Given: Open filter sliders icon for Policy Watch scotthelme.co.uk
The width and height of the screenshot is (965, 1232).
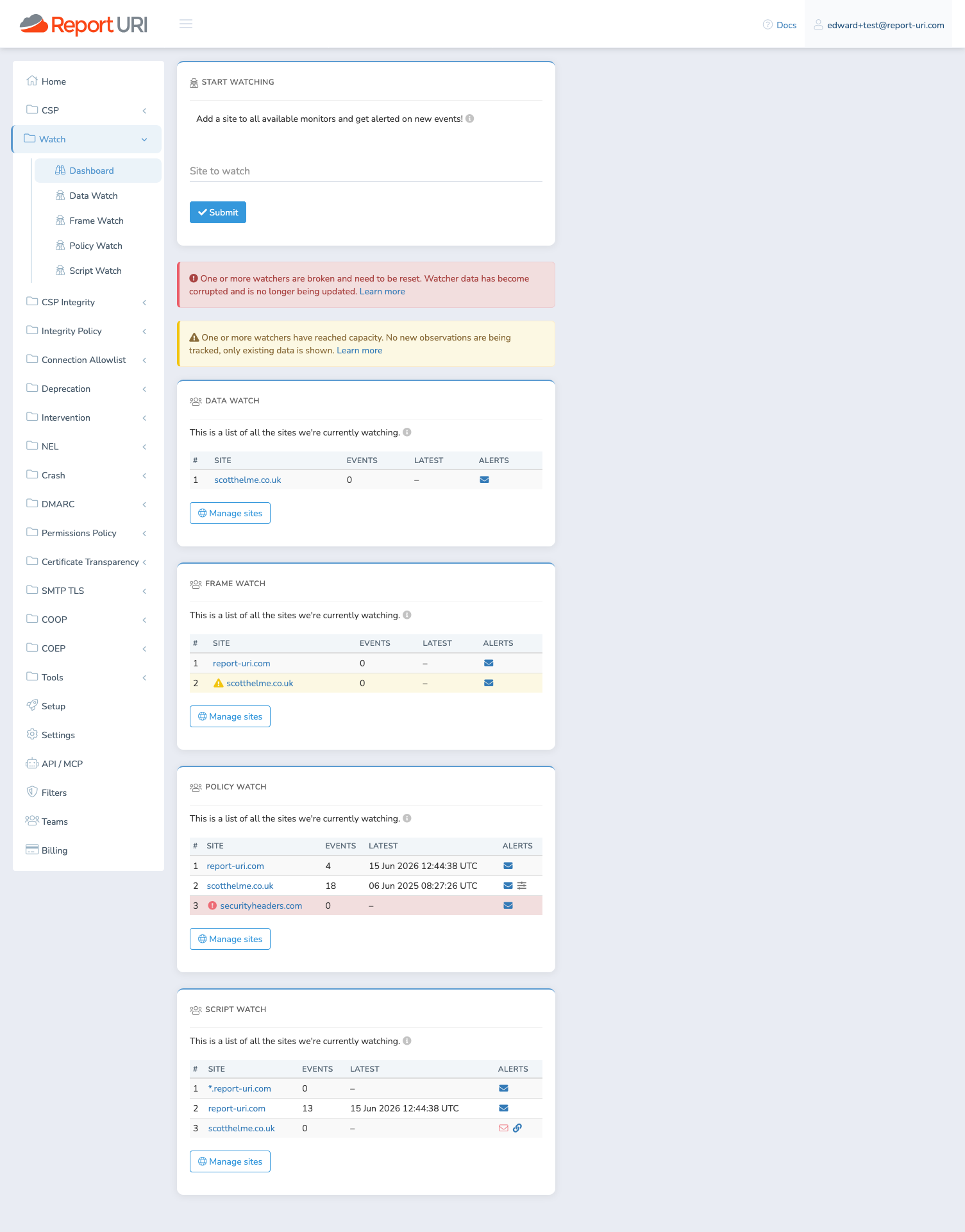Looking at the screenshot, I should (x=522, y=886).
